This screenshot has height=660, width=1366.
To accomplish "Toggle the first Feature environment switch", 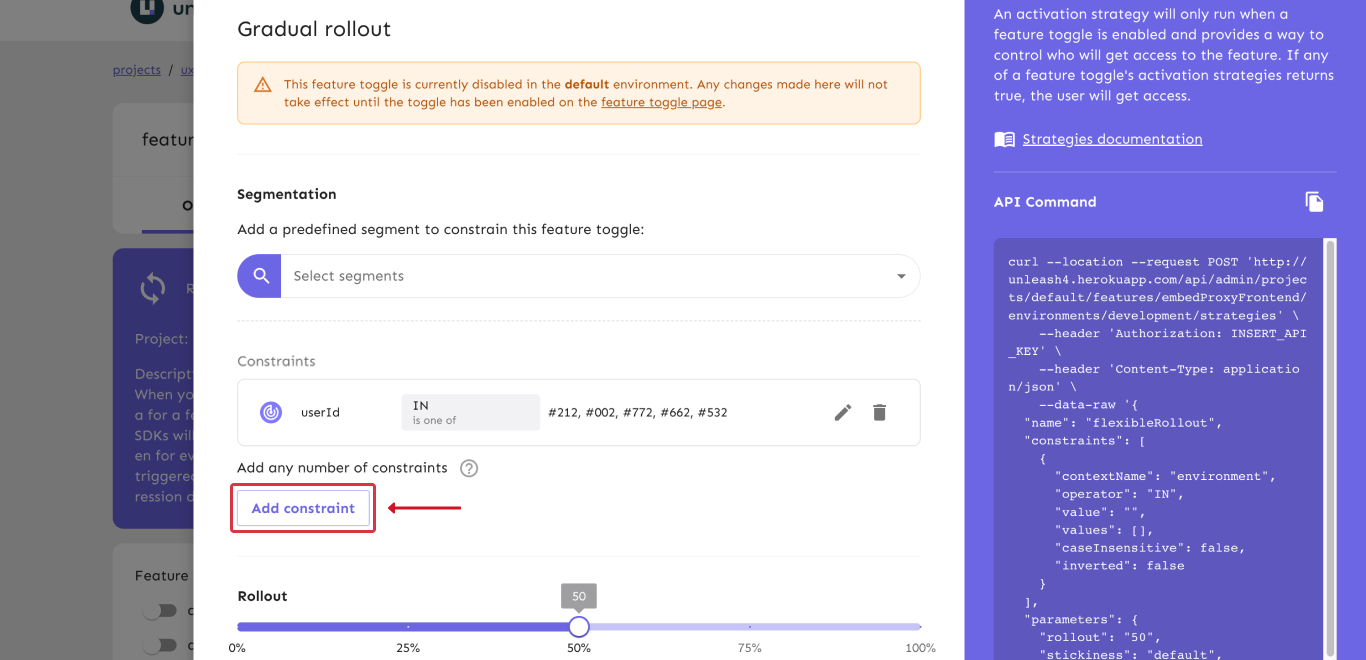I will [159, 611].
